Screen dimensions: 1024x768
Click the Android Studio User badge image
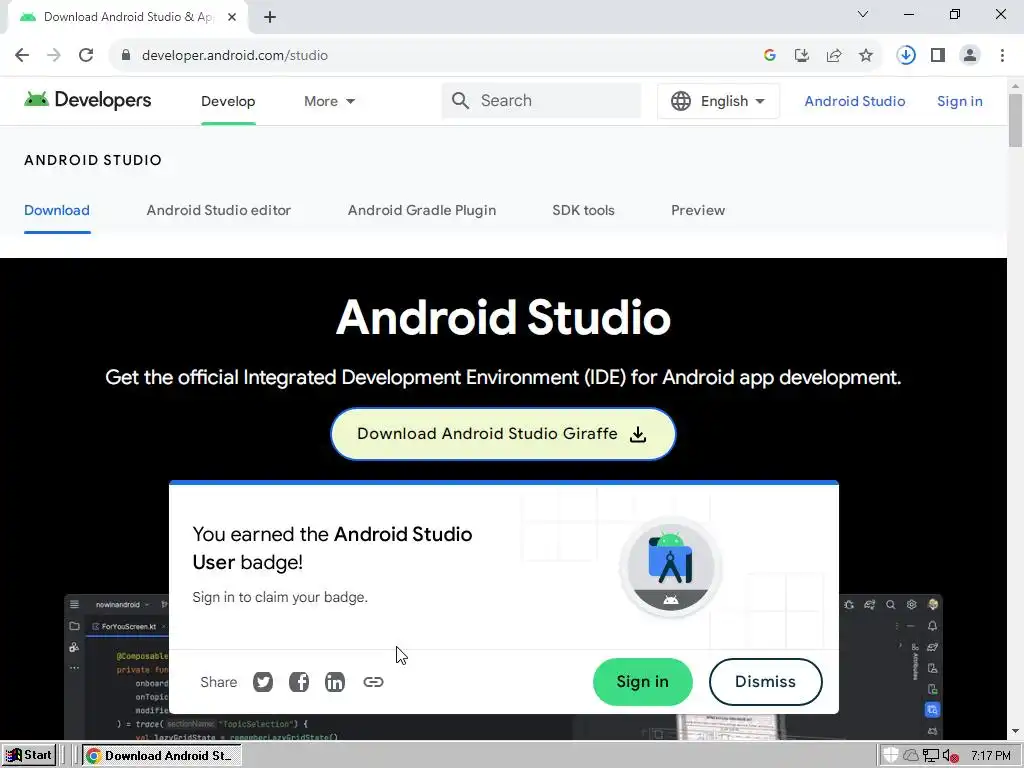(671, 567)
